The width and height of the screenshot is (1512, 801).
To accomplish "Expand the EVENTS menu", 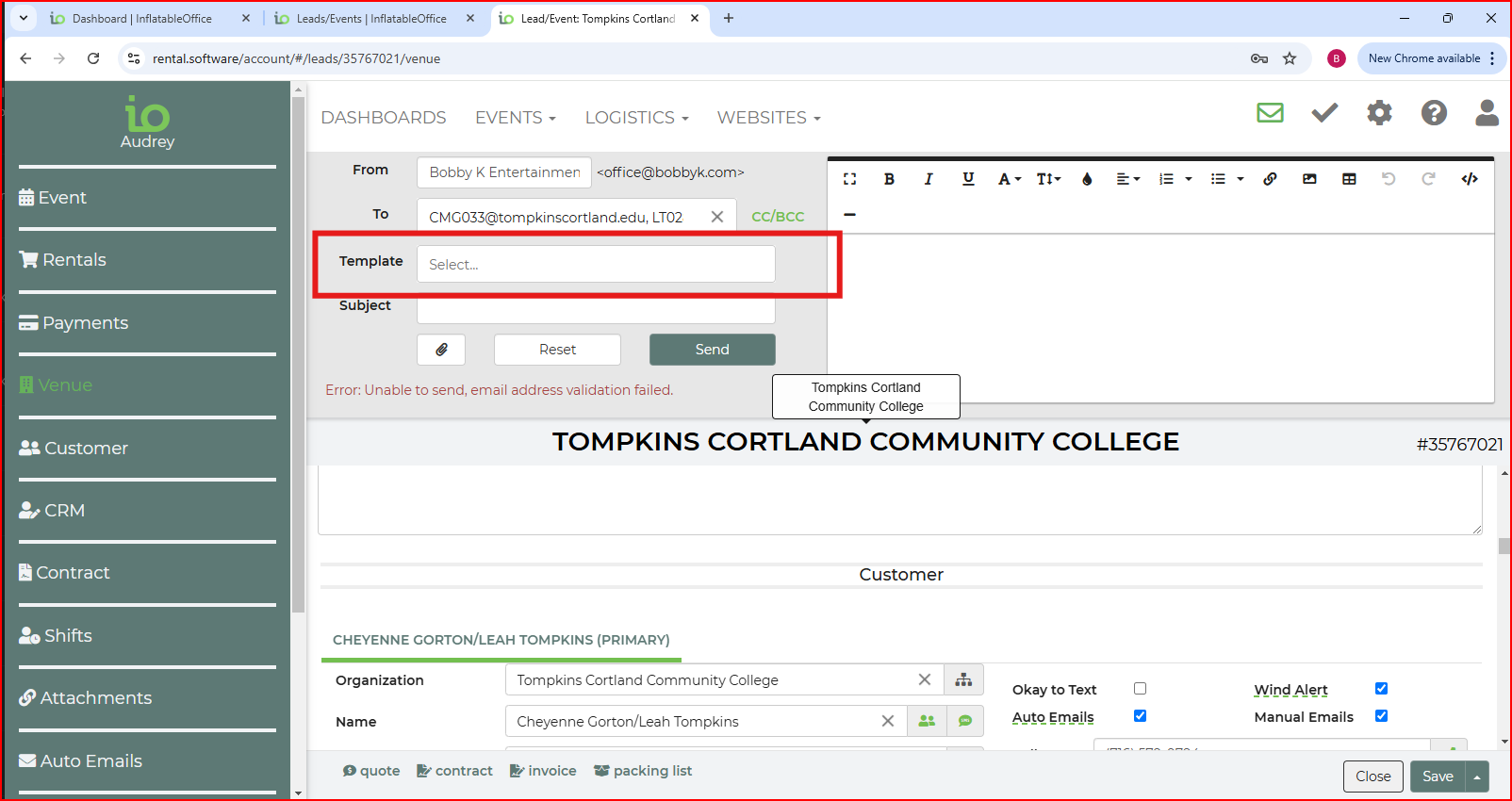I will (515, 118).
